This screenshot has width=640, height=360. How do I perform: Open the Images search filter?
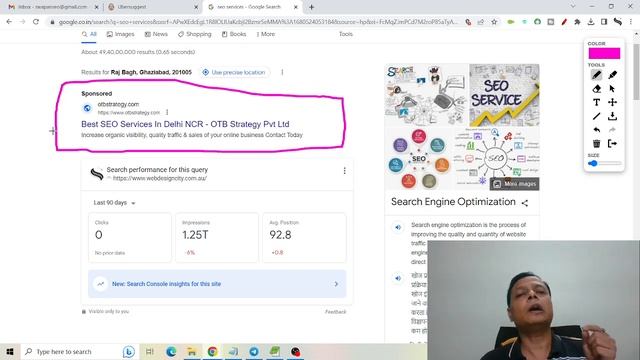coord(120,34)
